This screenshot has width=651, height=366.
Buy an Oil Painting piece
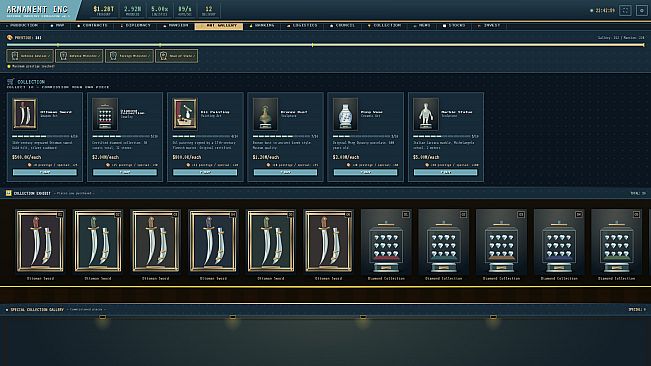point(205,172)
